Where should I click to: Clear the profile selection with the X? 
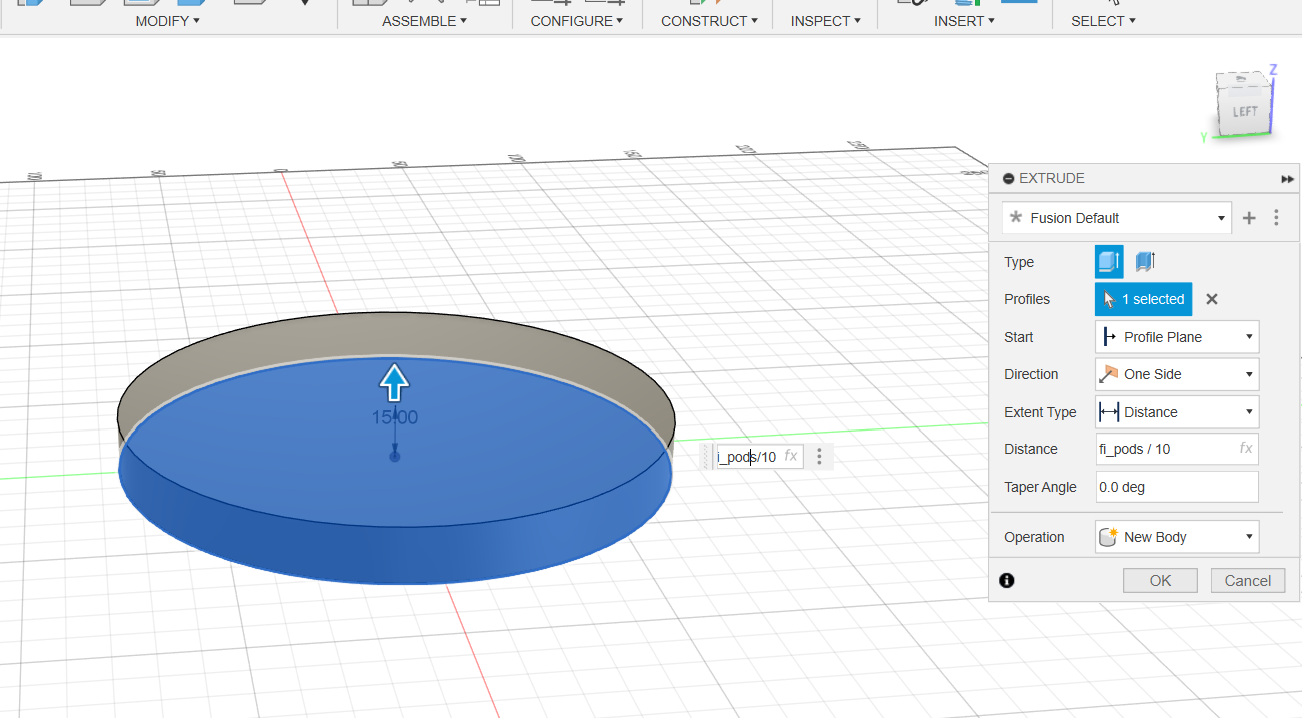pyautogui.click(x=1212, y=299)
